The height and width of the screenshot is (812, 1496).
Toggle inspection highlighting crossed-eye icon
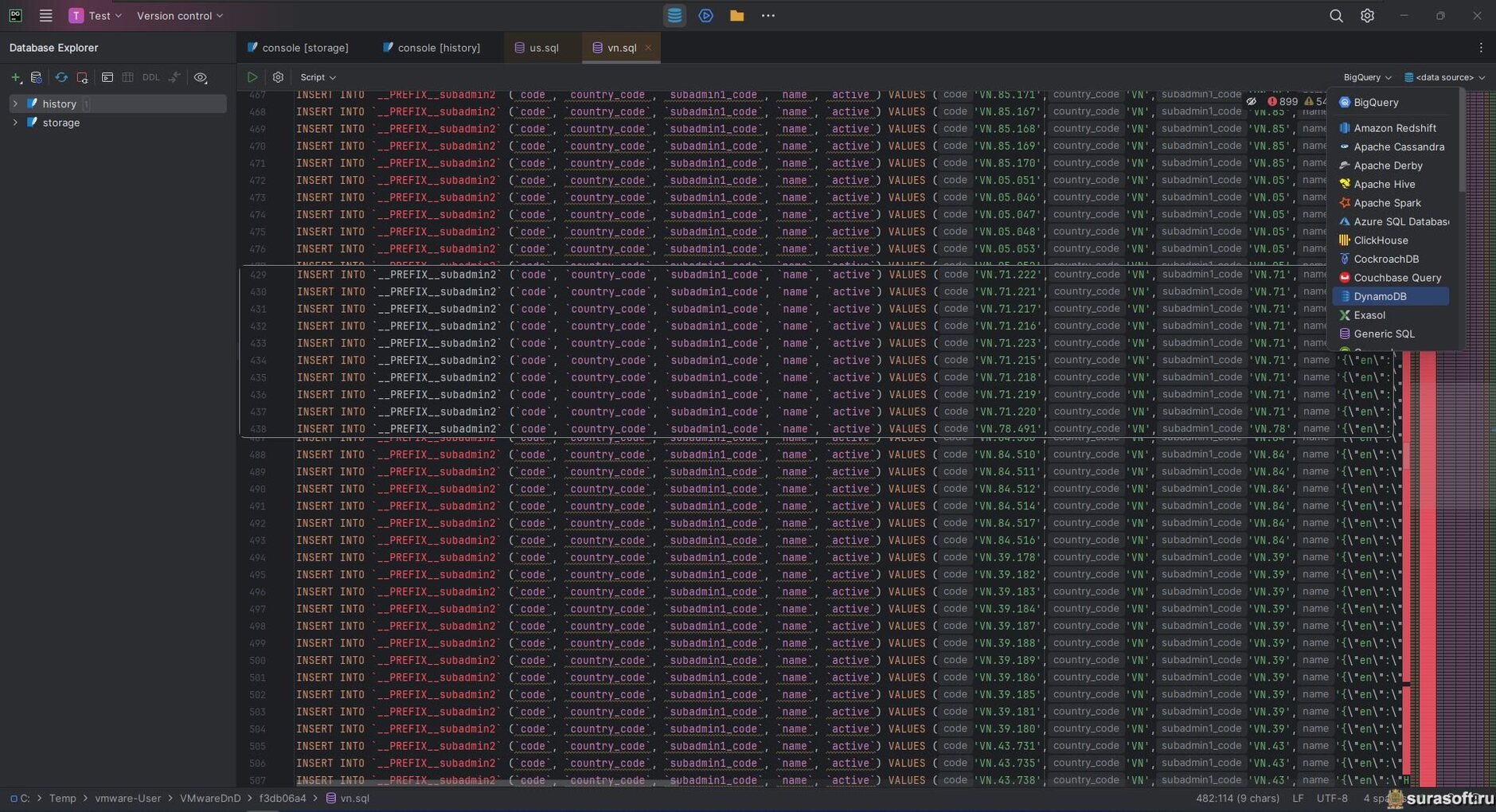1252,102
